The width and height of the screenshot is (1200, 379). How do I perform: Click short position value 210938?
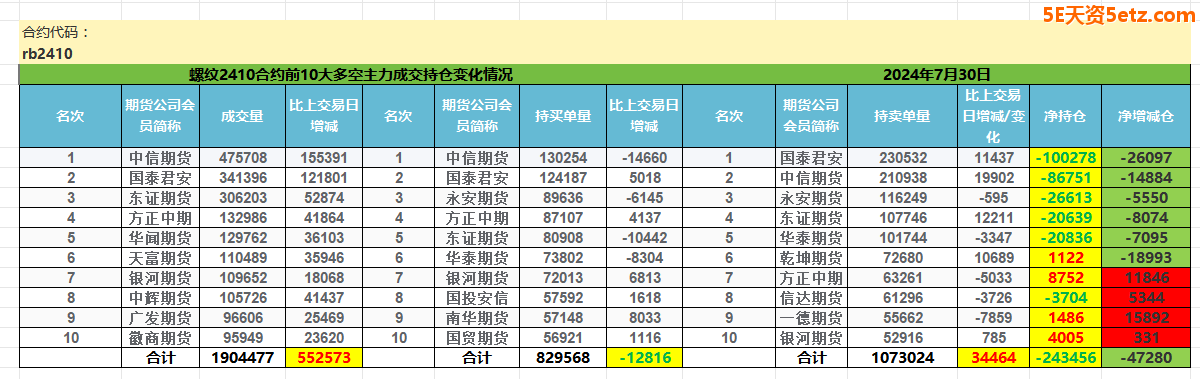tap(902, 178)
